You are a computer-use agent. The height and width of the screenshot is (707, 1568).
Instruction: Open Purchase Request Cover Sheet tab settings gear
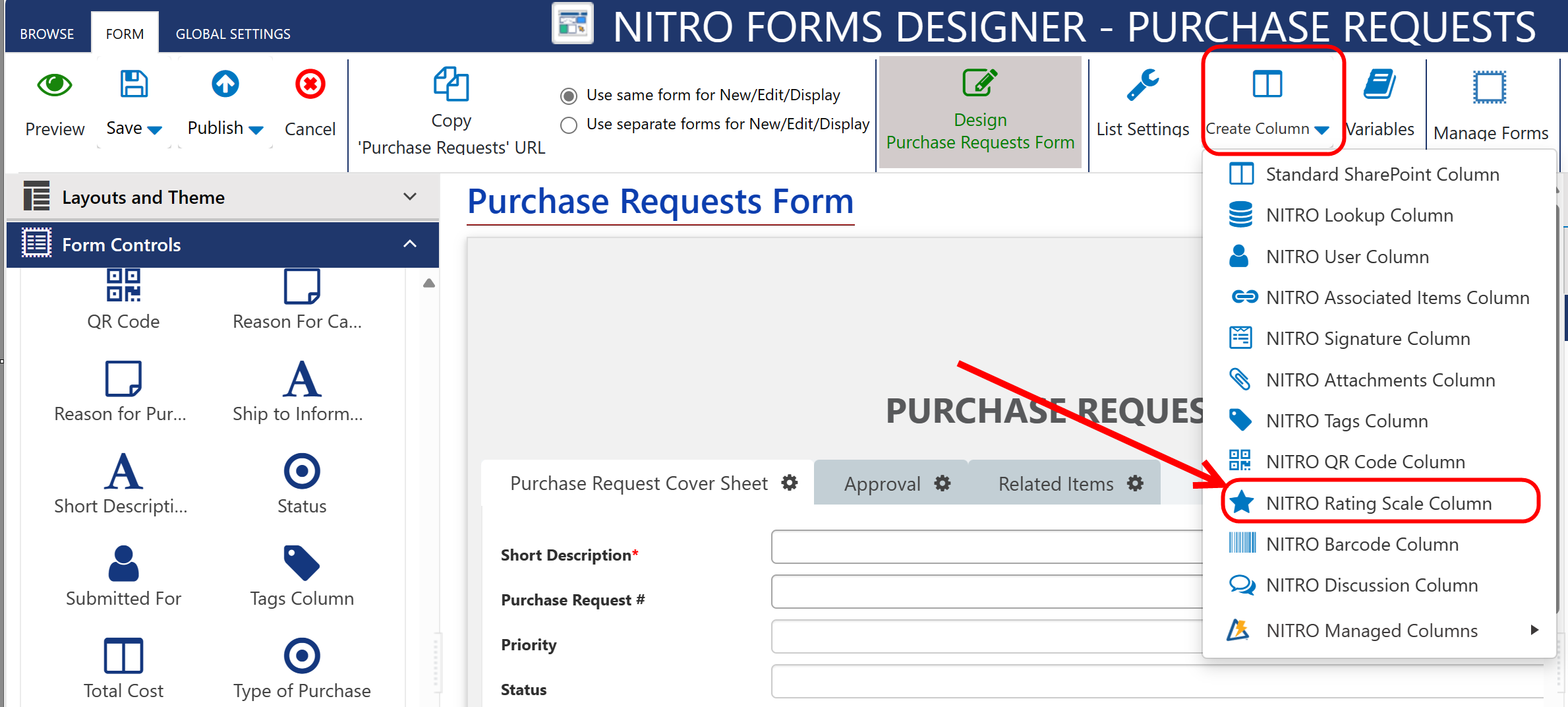[790, 483]
